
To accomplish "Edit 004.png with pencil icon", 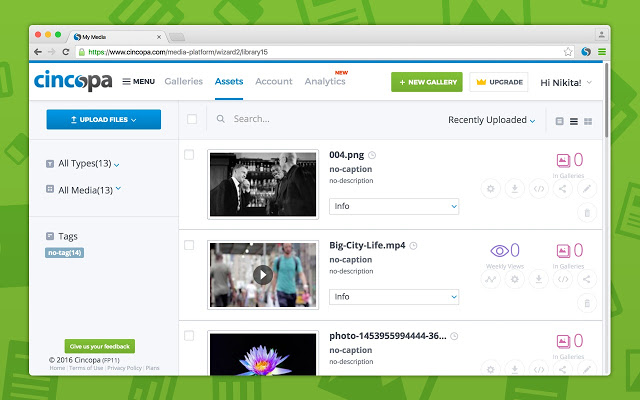I will [x=587, y=189].
